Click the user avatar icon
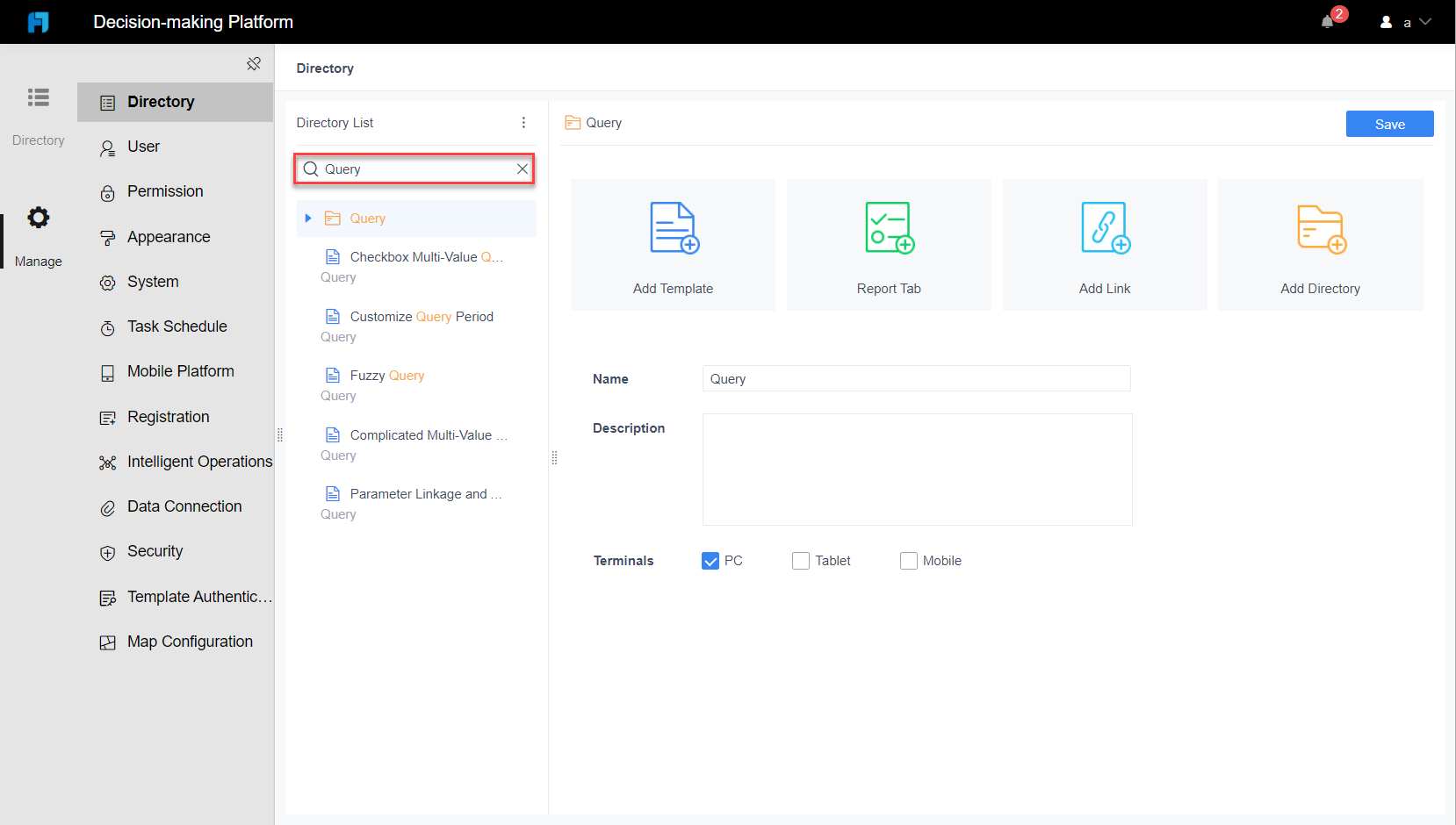The image size is (1456, 825). [1385, 22]
